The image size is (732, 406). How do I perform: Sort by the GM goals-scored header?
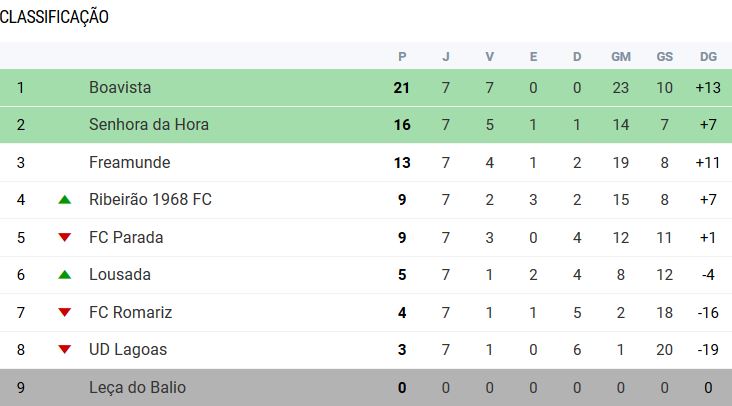(620, 57)
